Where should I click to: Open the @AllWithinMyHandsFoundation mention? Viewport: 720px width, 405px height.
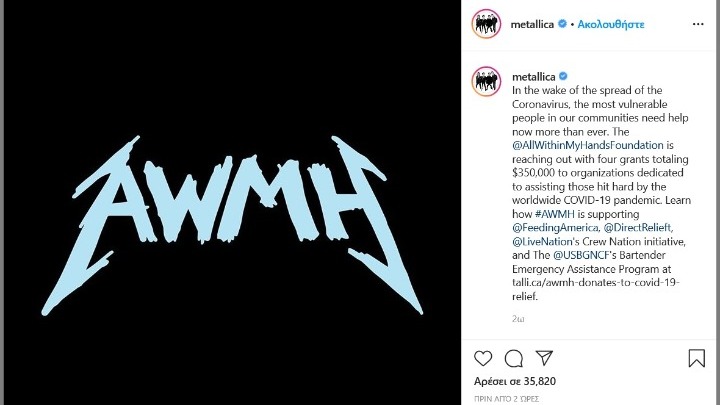click(588, 145)
